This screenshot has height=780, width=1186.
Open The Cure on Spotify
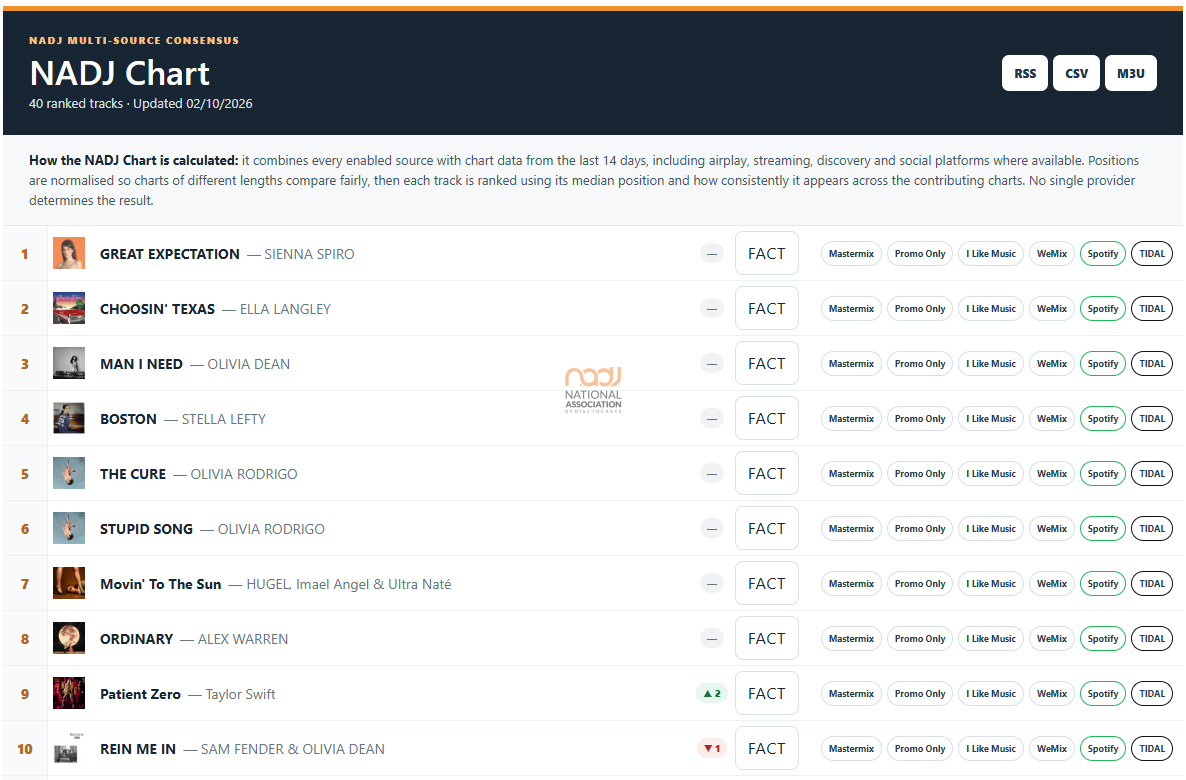click(1103, 474)
